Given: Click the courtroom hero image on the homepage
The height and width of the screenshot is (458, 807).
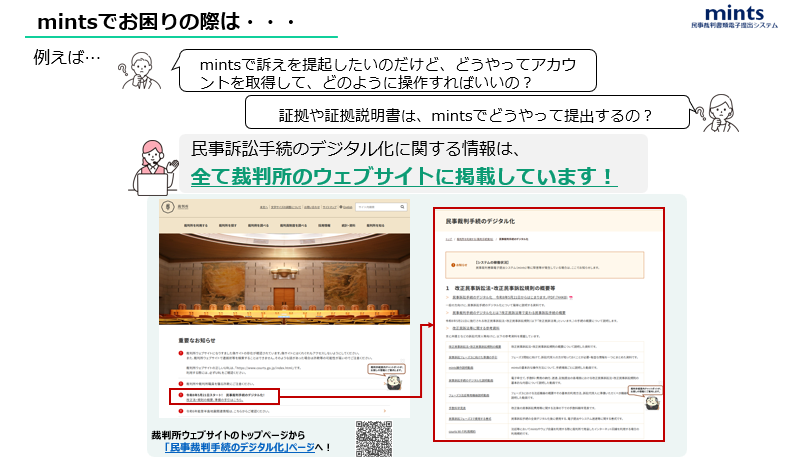Looking at the screenshot, I should coord(285,279).
